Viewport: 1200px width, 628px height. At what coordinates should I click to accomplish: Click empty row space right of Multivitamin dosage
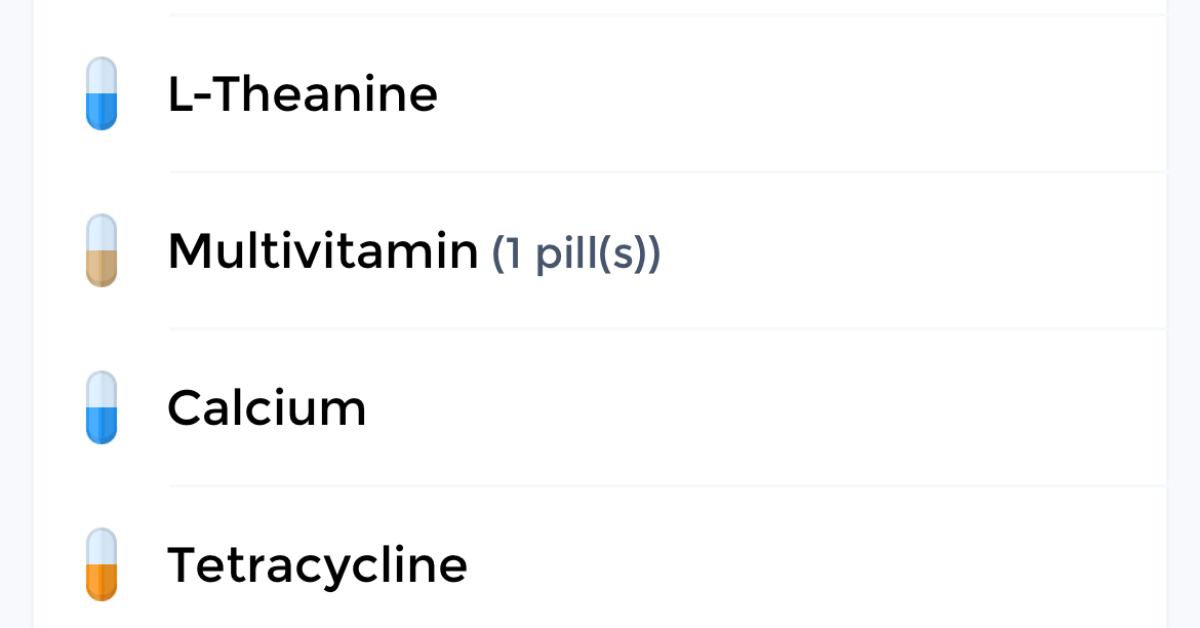click(x=900, y=251)
